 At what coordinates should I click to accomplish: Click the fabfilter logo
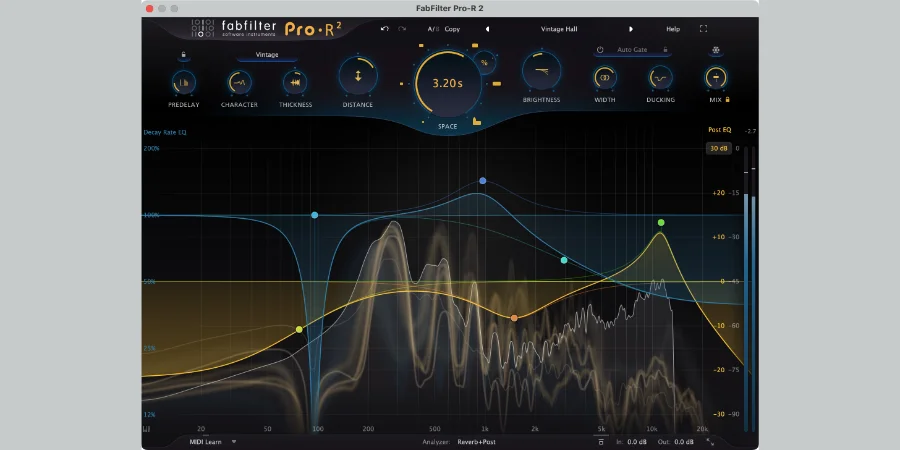pyautogui.click(x=234, y=28)
